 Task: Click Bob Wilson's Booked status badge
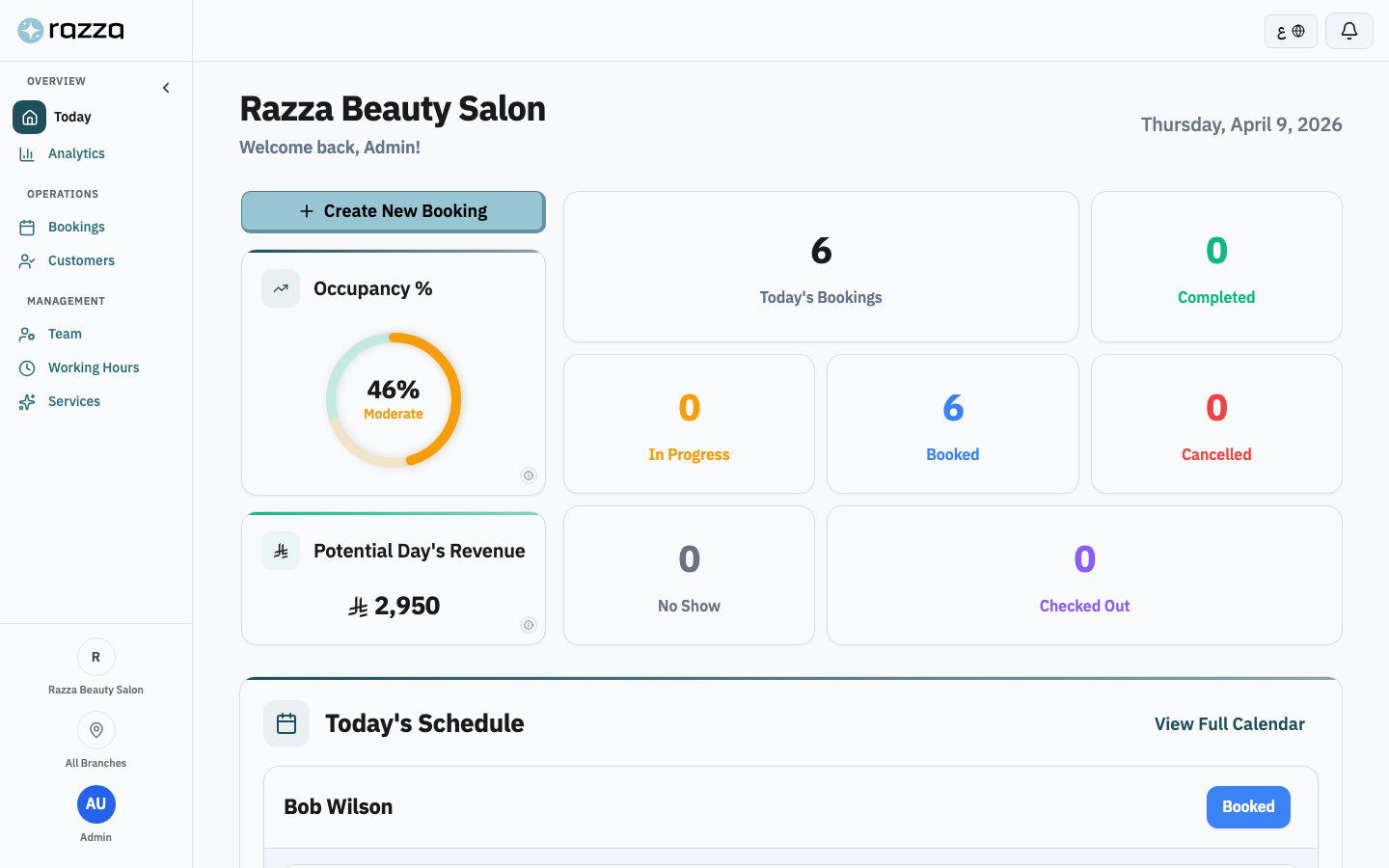coord(1248,807)
